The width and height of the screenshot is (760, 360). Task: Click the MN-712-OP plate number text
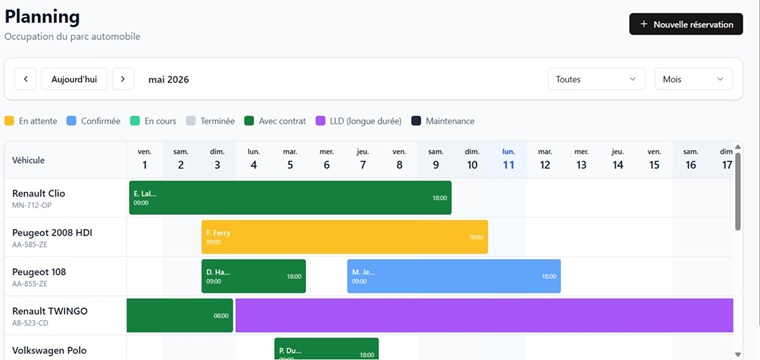tap(32, 205)
